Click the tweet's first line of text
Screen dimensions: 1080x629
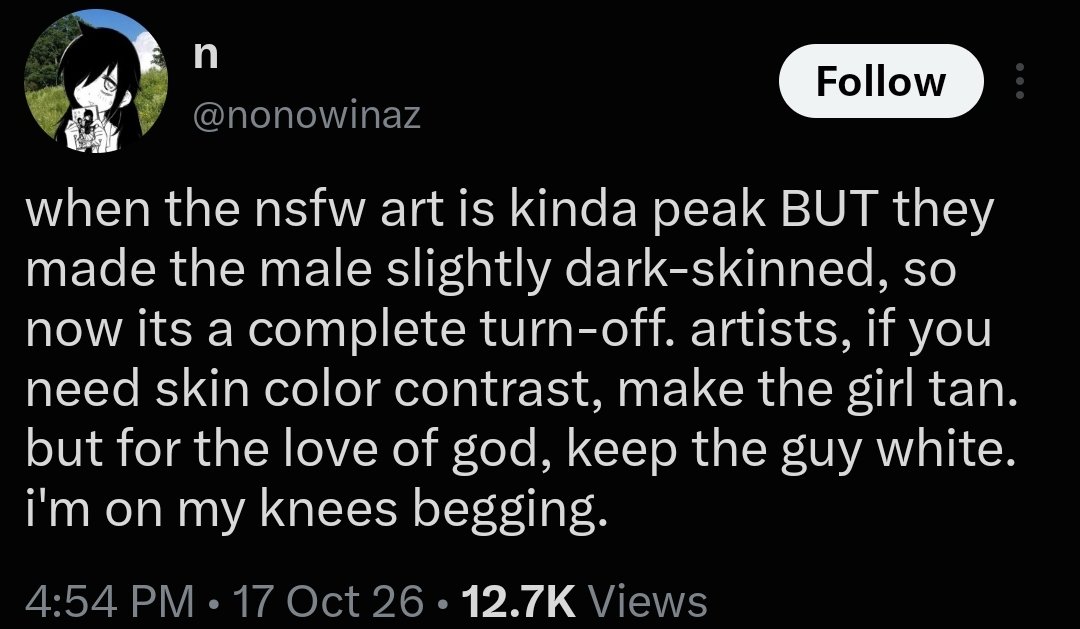(510, 211)
